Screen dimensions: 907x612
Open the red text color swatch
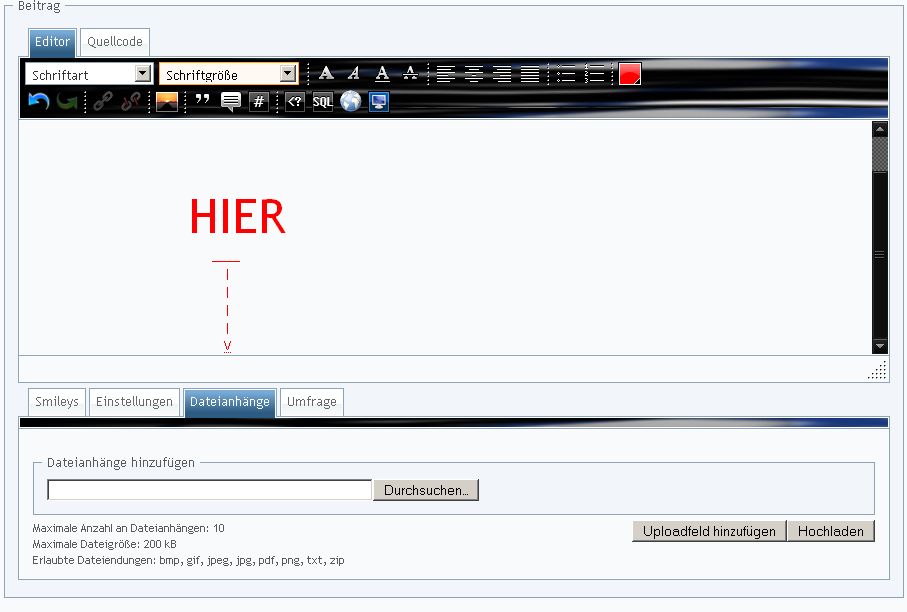coord(629,73)
